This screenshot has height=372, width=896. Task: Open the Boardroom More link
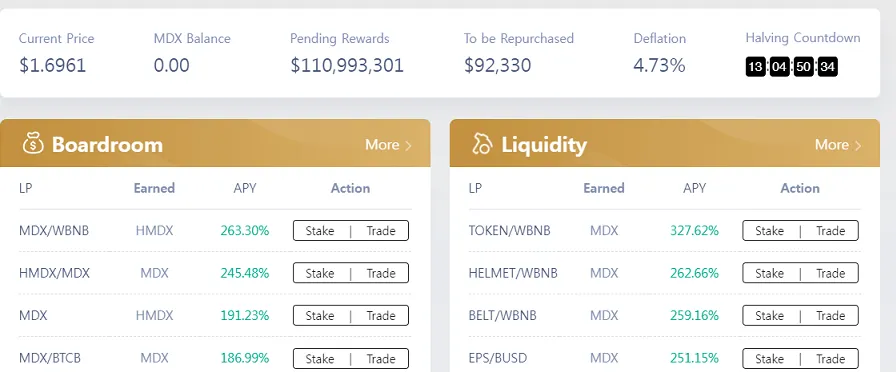(x=388, y=145)
